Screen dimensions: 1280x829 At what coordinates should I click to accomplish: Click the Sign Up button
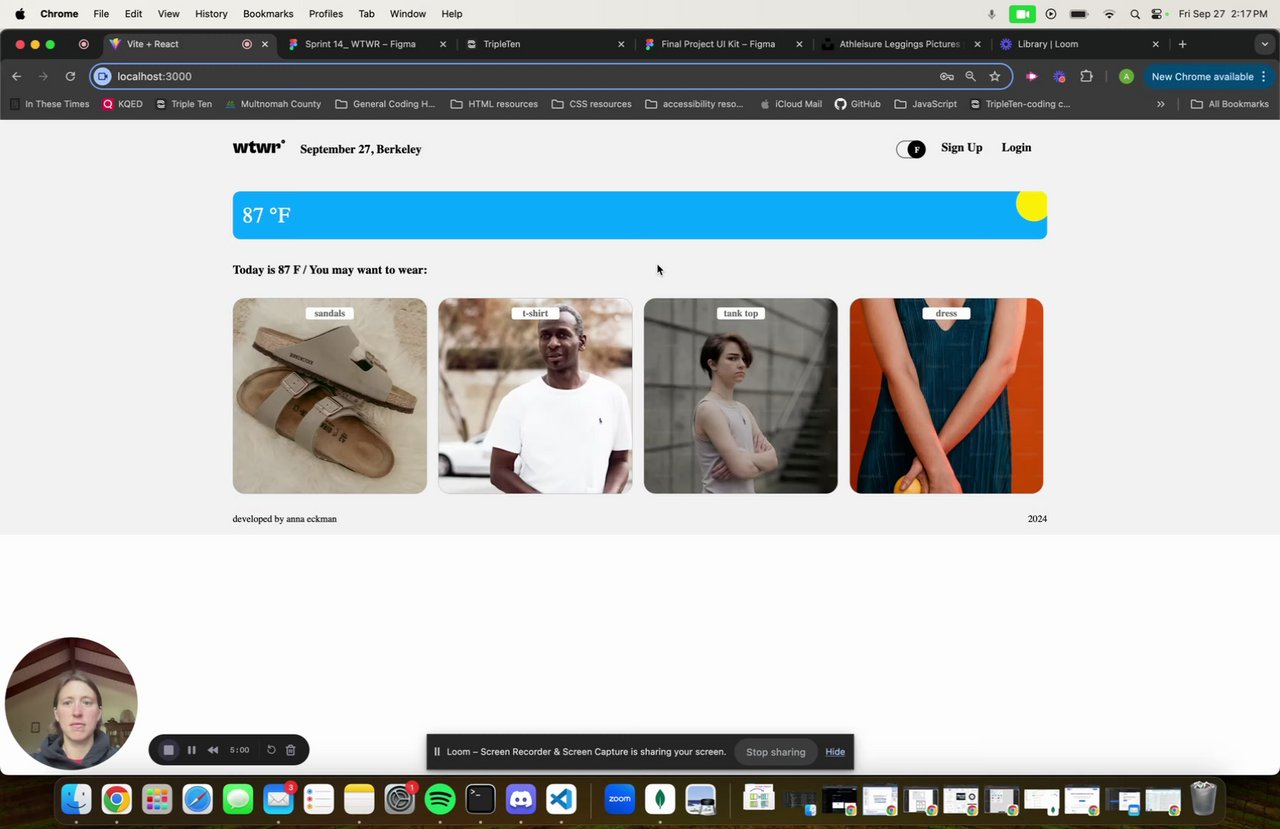tap(961, 148)
